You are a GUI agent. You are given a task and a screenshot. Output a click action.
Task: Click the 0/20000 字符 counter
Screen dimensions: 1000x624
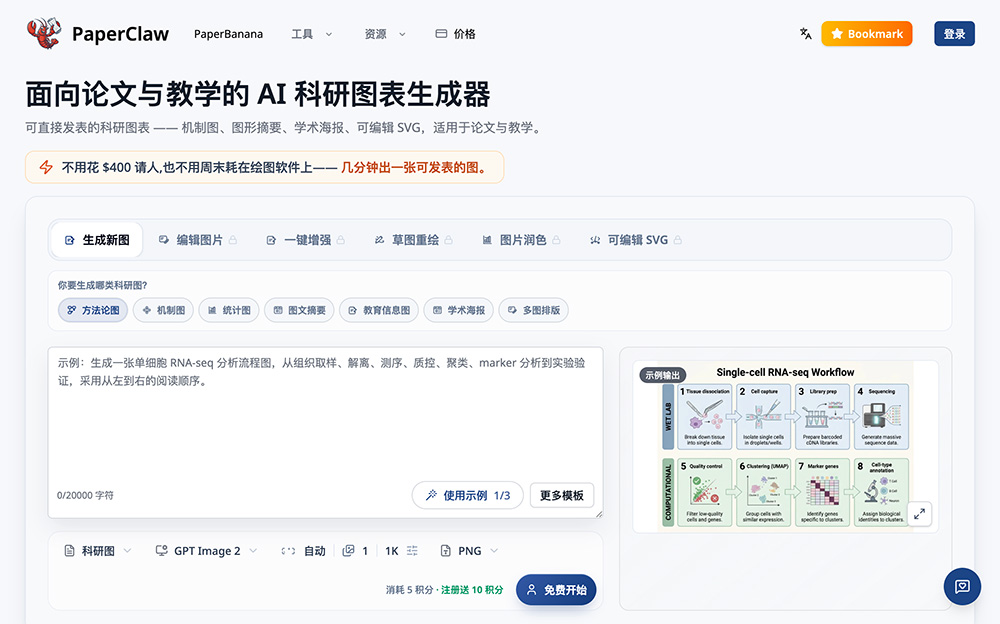pyautogui.click(x=85, y=495)
